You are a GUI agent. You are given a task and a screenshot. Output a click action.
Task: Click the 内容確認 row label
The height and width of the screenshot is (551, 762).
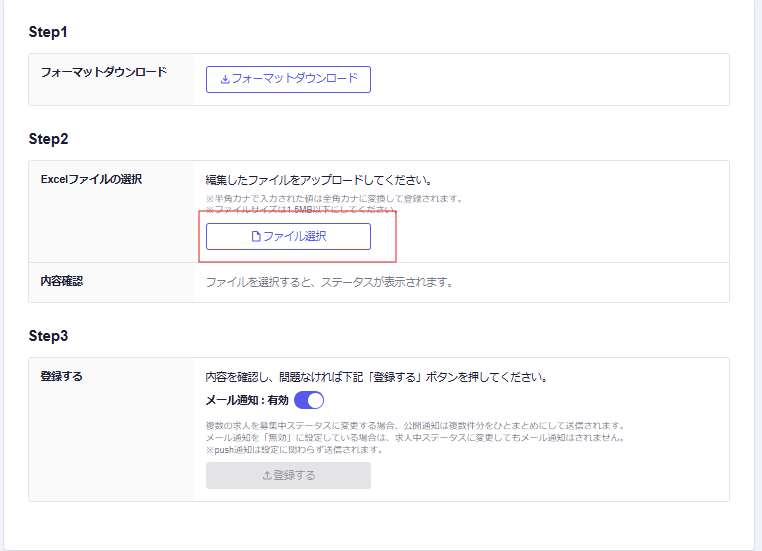pos(62,281)
